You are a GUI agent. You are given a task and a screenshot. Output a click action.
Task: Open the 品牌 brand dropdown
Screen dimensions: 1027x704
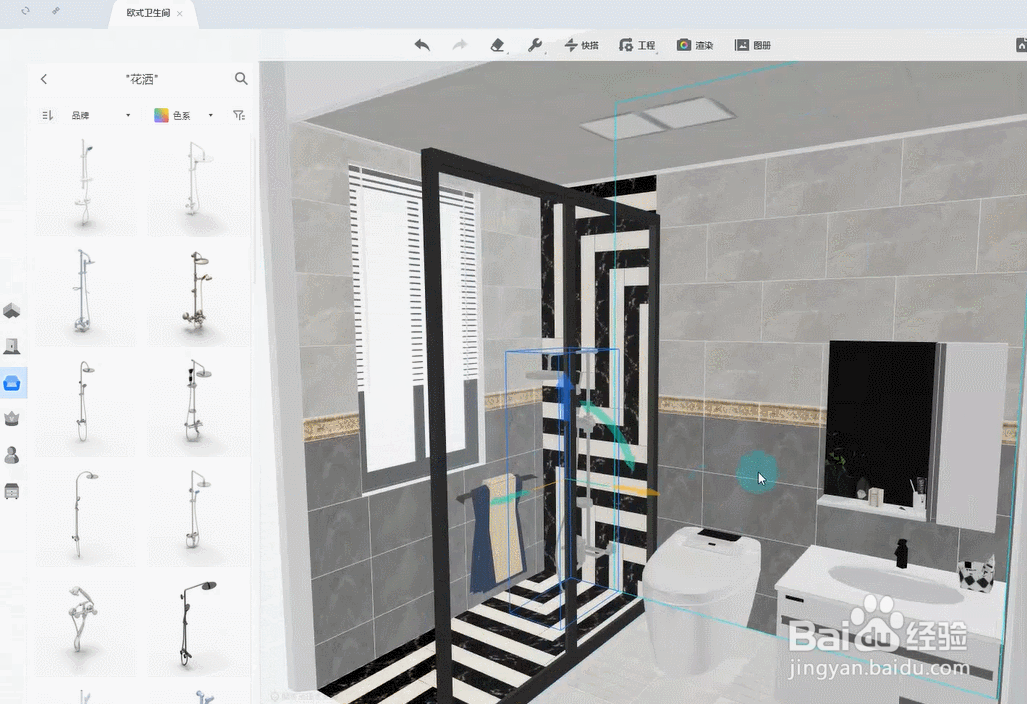pyautogui.click(x=100, y=115)
